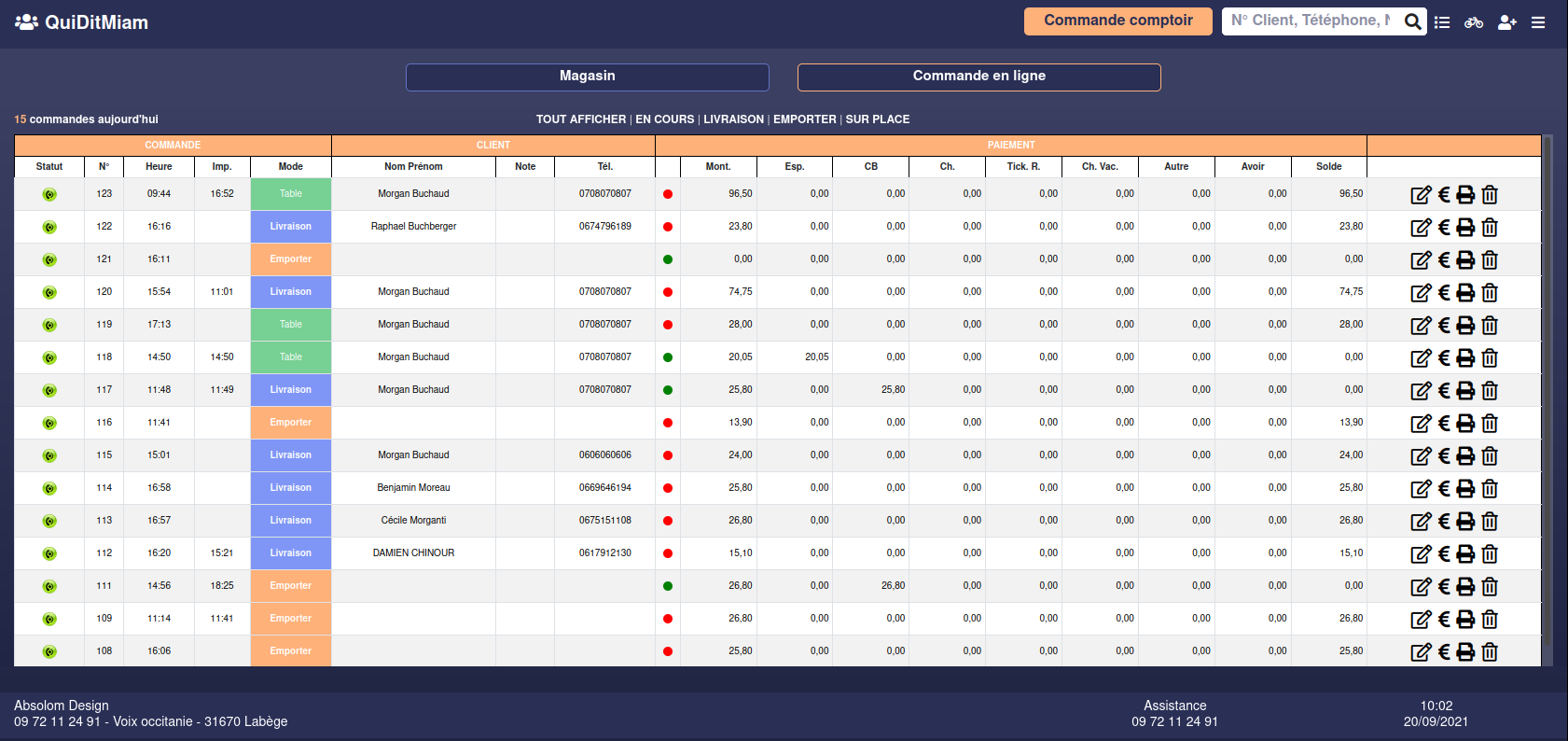This screenshot has width=1568, height=741.
Task: Print order 108 with the printer icon
Action: tap(1465, 651)
